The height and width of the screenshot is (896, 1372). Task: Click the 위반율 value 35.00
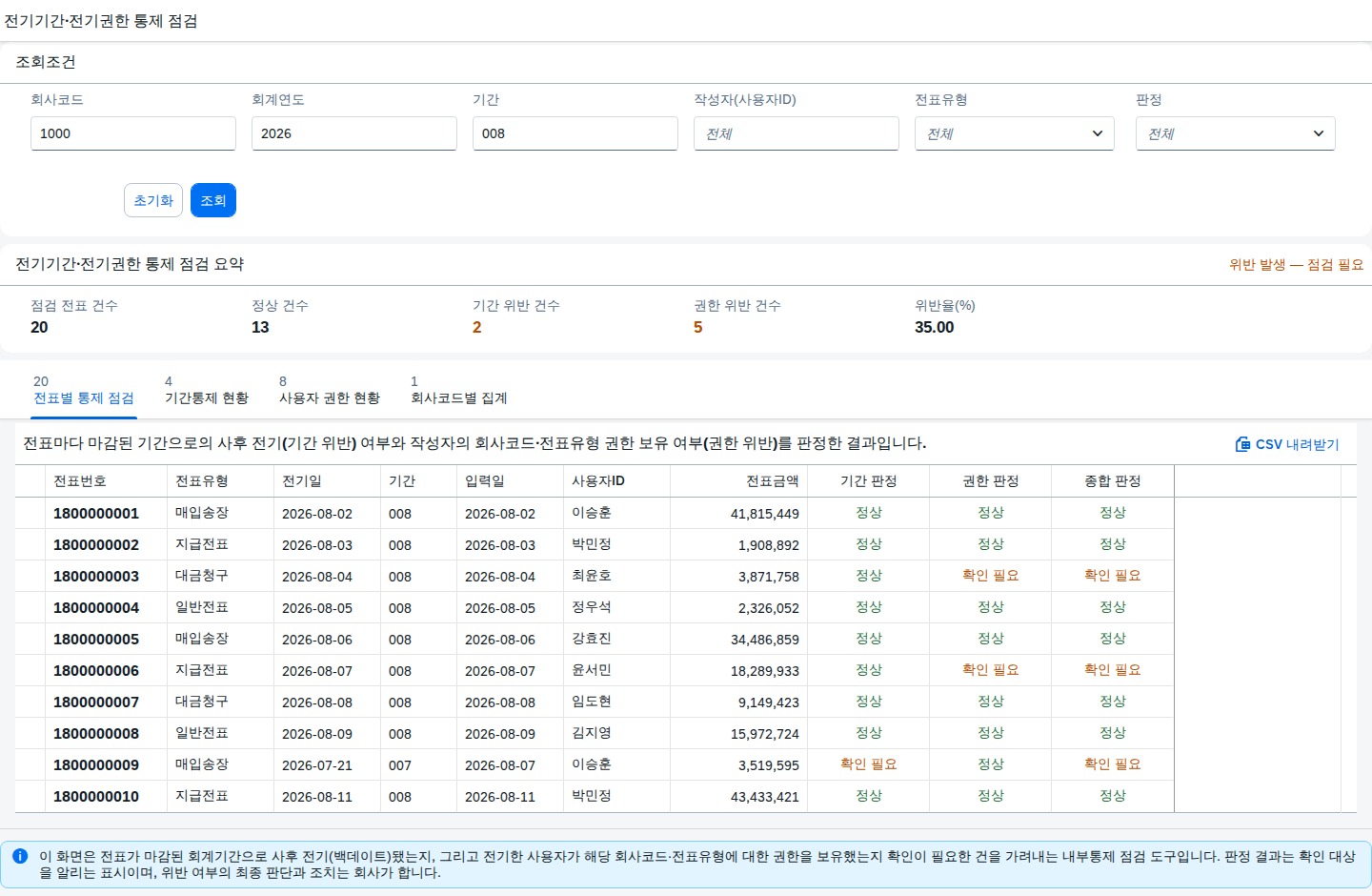point(935,327)
